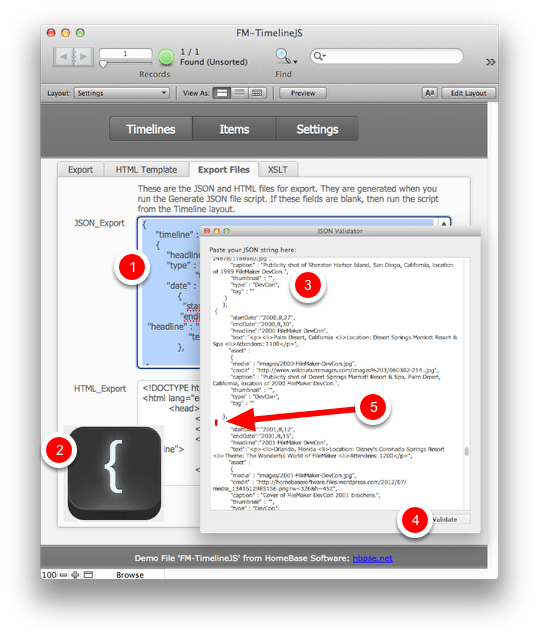Viewport: 540px width, 637px height.
Task: Open quick find magnifier dropdown
Action: tap(320, 56)
